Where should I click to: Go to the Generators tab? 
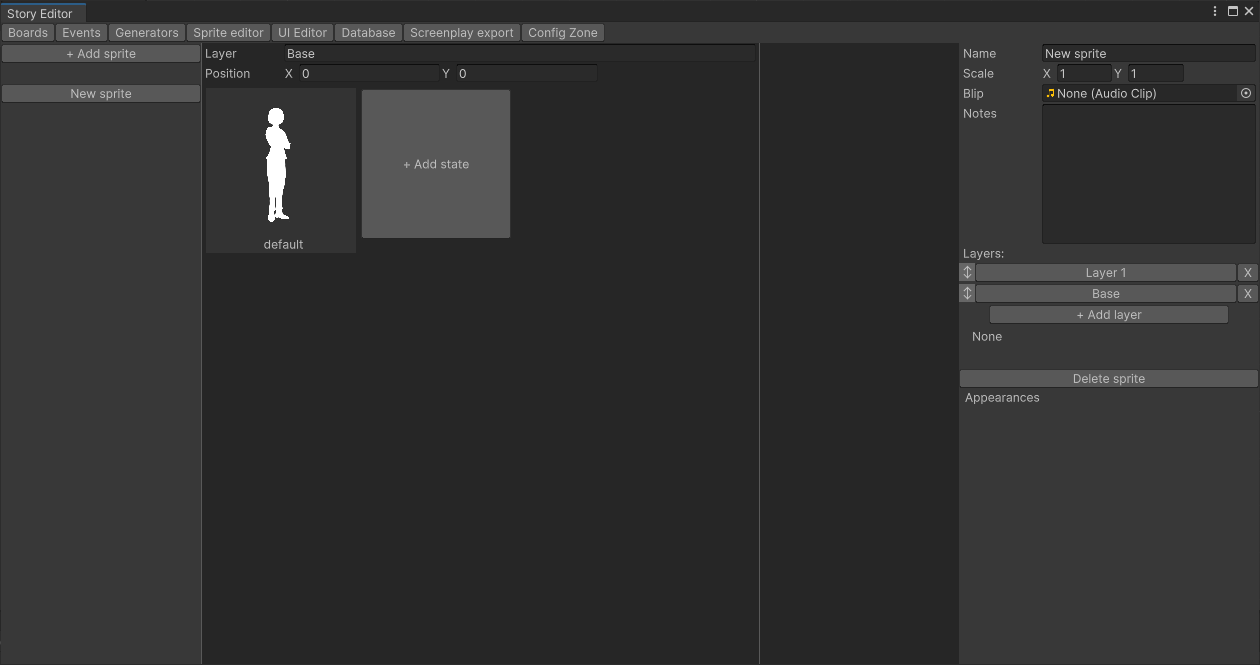click(146, 33)
